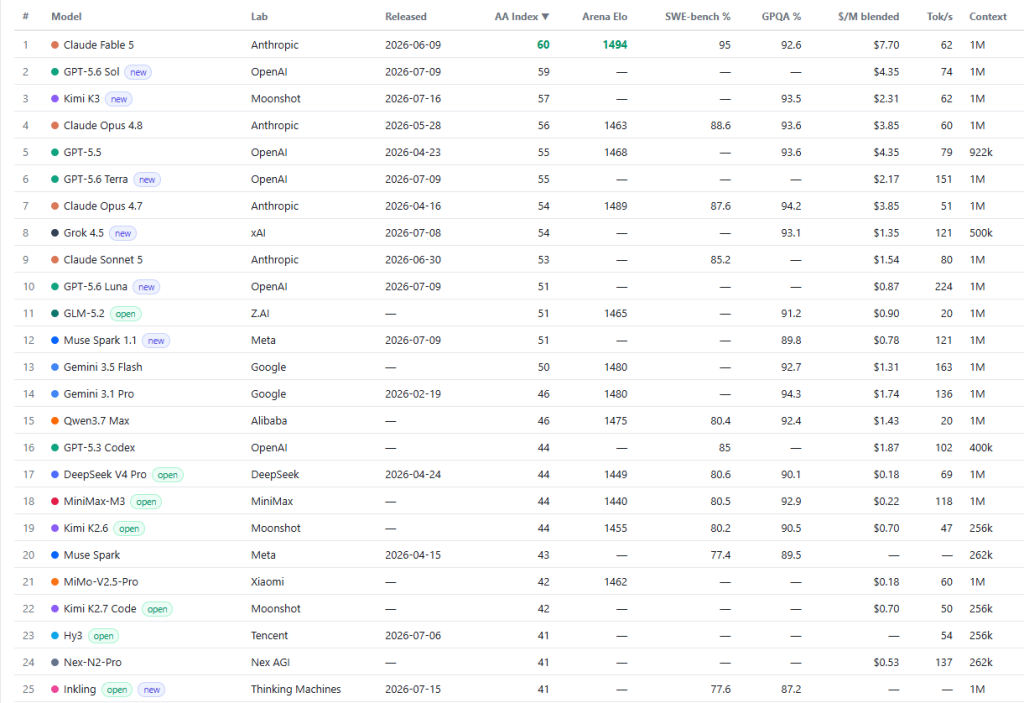Screen dimensions: 1024x703
Task: Select the Claude Sonnet 5 model name
Action: (x=103, y=259)
